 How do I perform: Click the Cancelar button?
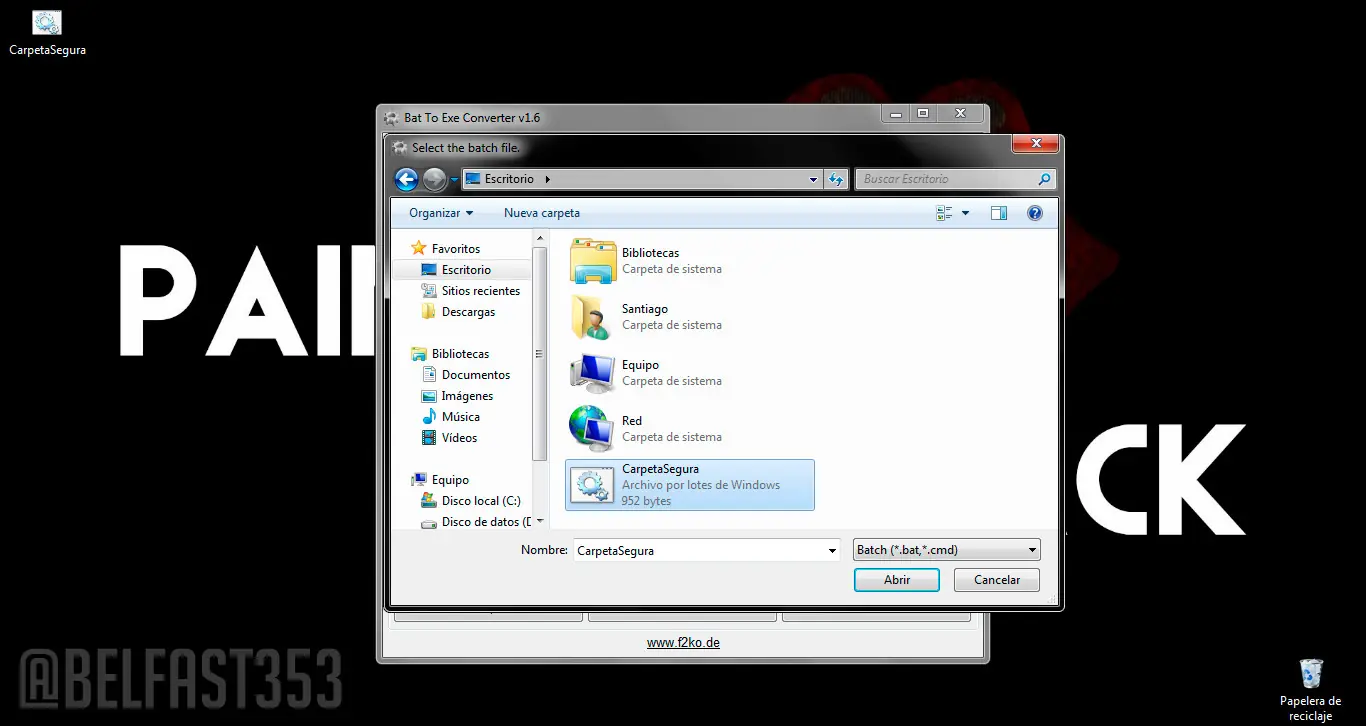[x=997, y=580]
